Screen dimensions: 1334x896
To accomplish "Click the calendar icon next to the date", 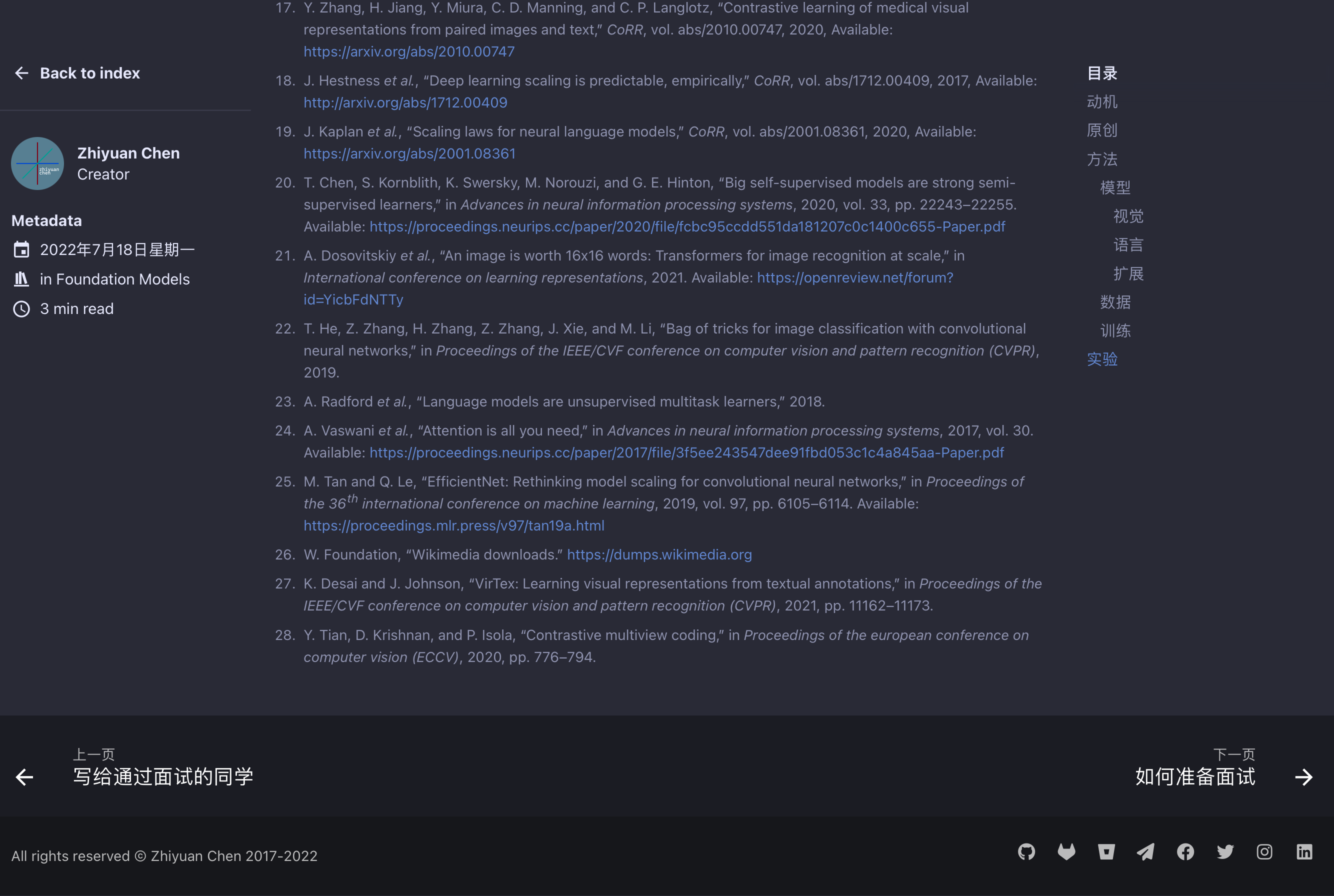I will [x=21, y=249].
